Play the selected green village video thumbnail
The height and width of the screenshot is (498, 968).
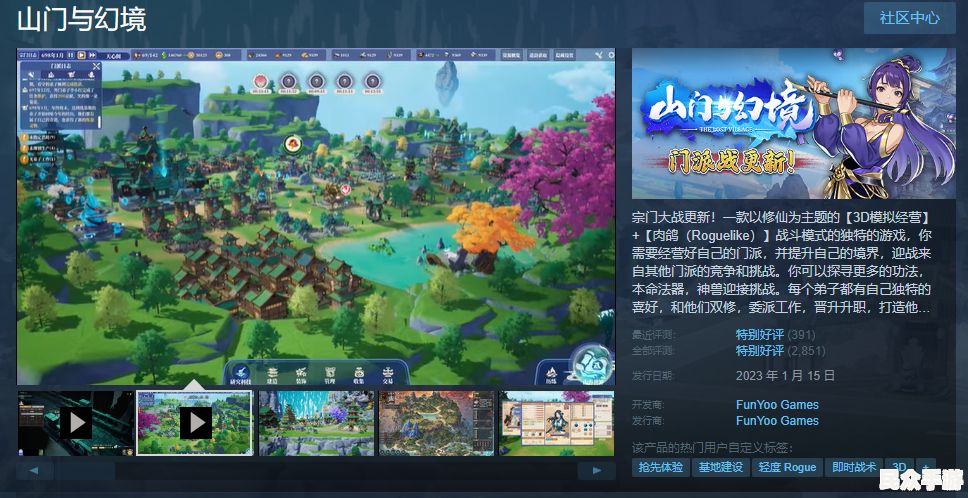click(195, 423)
